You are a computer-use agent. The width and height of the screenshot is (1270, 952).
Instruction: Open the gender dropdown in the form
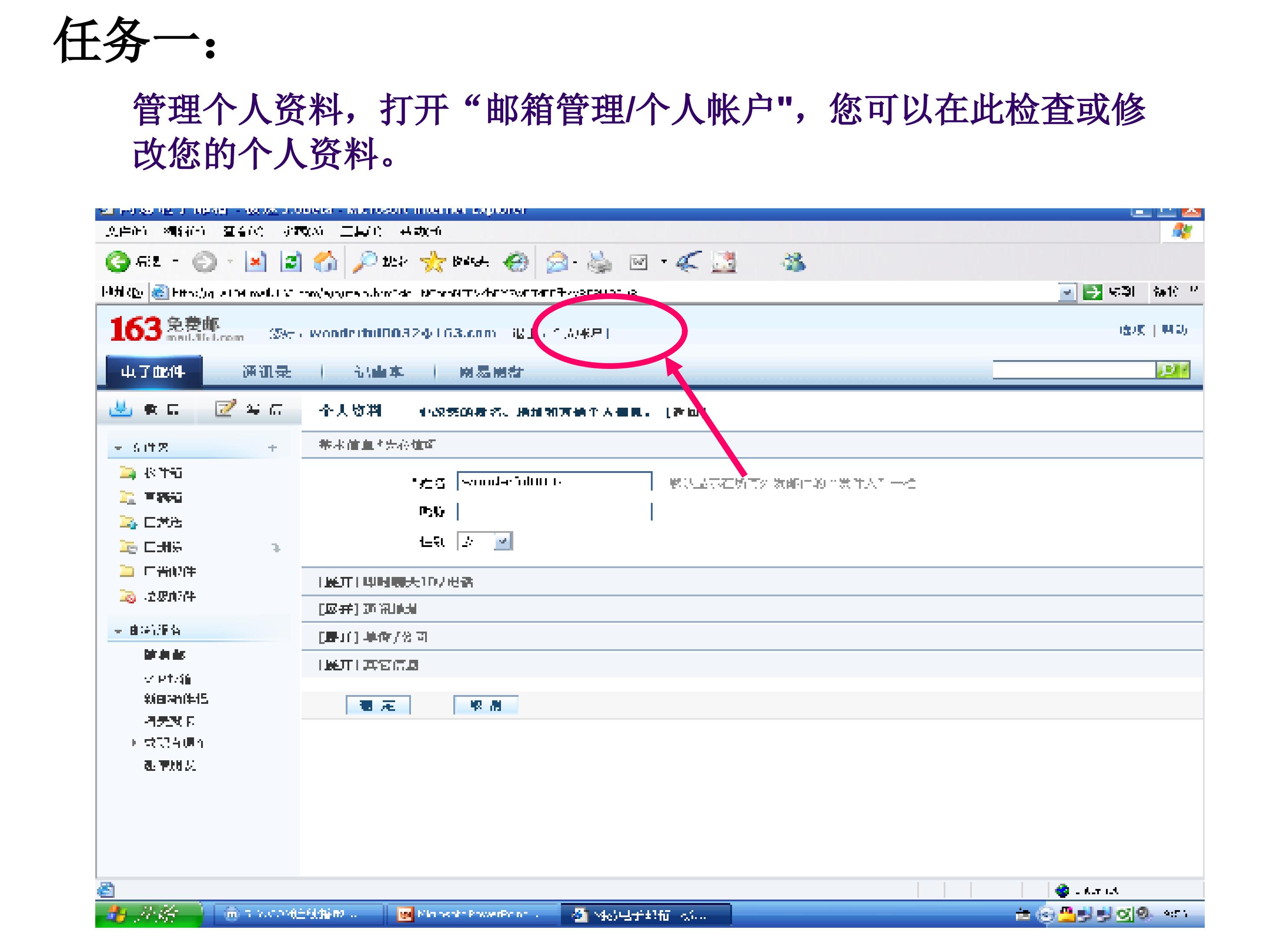503,541
